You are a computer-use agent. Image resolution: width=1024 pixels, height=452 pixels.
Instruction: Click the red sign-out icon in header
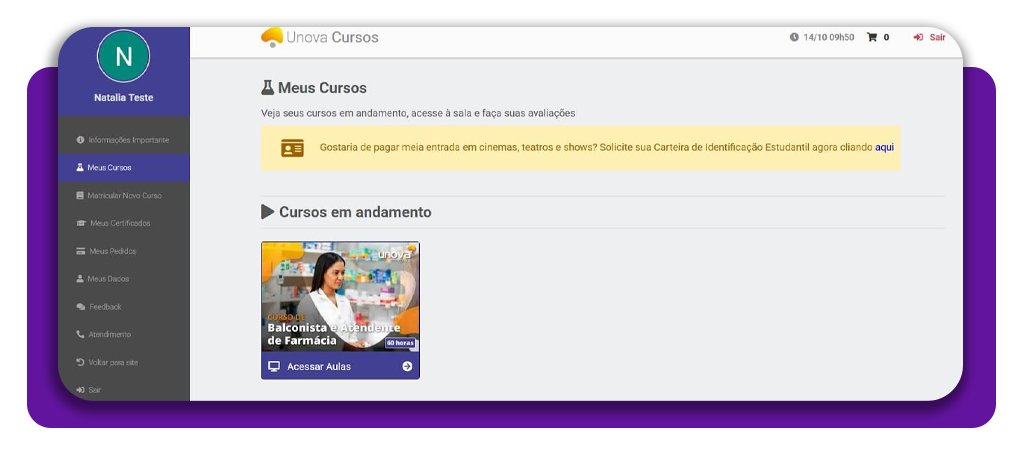click(x=918, y=37)
